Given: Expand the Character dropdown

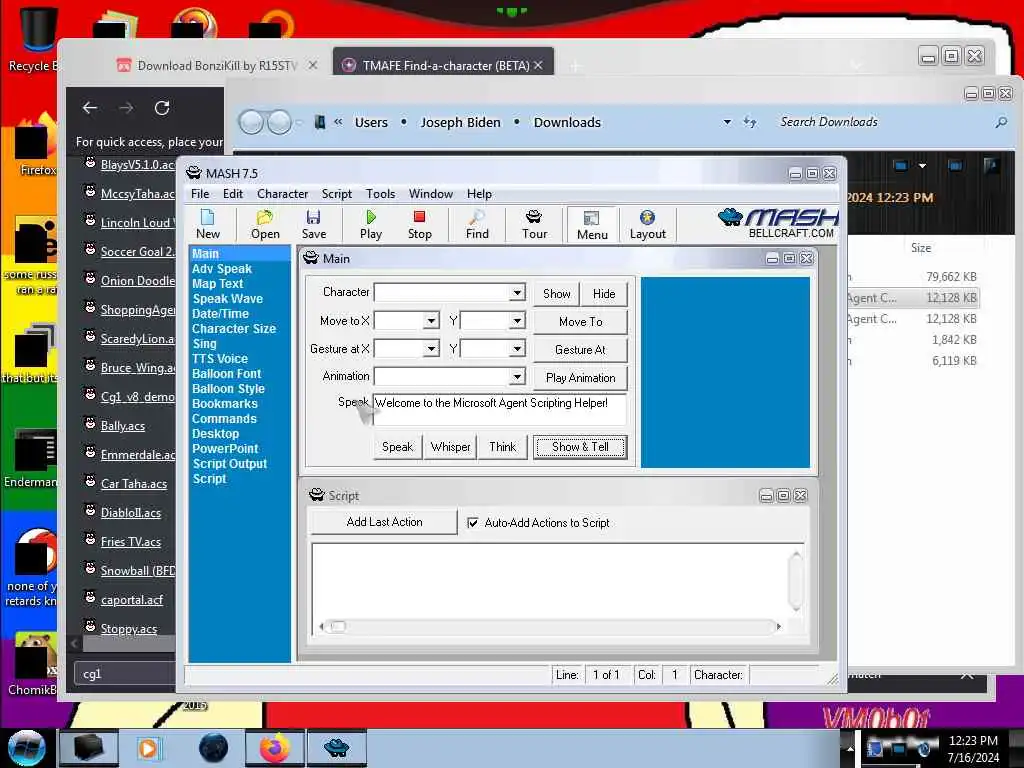Looking at the screenshot, I should (x=517, y=292).
